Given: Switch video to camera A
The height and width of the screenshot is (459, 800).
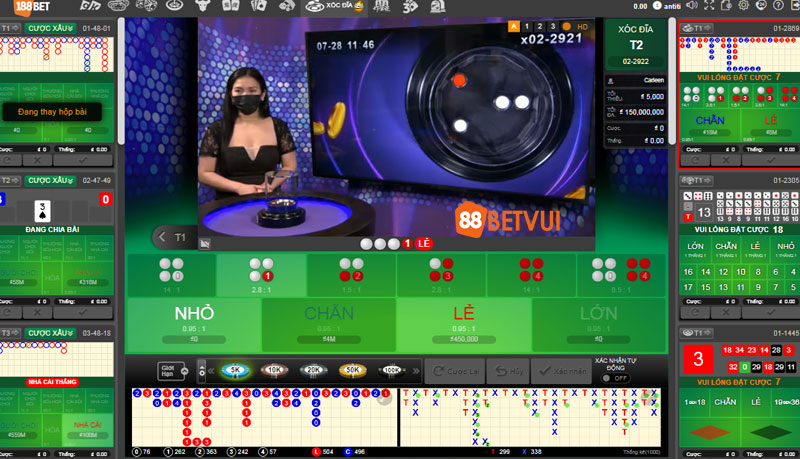Looking at the screenshot, I should [x=513, y=27].
